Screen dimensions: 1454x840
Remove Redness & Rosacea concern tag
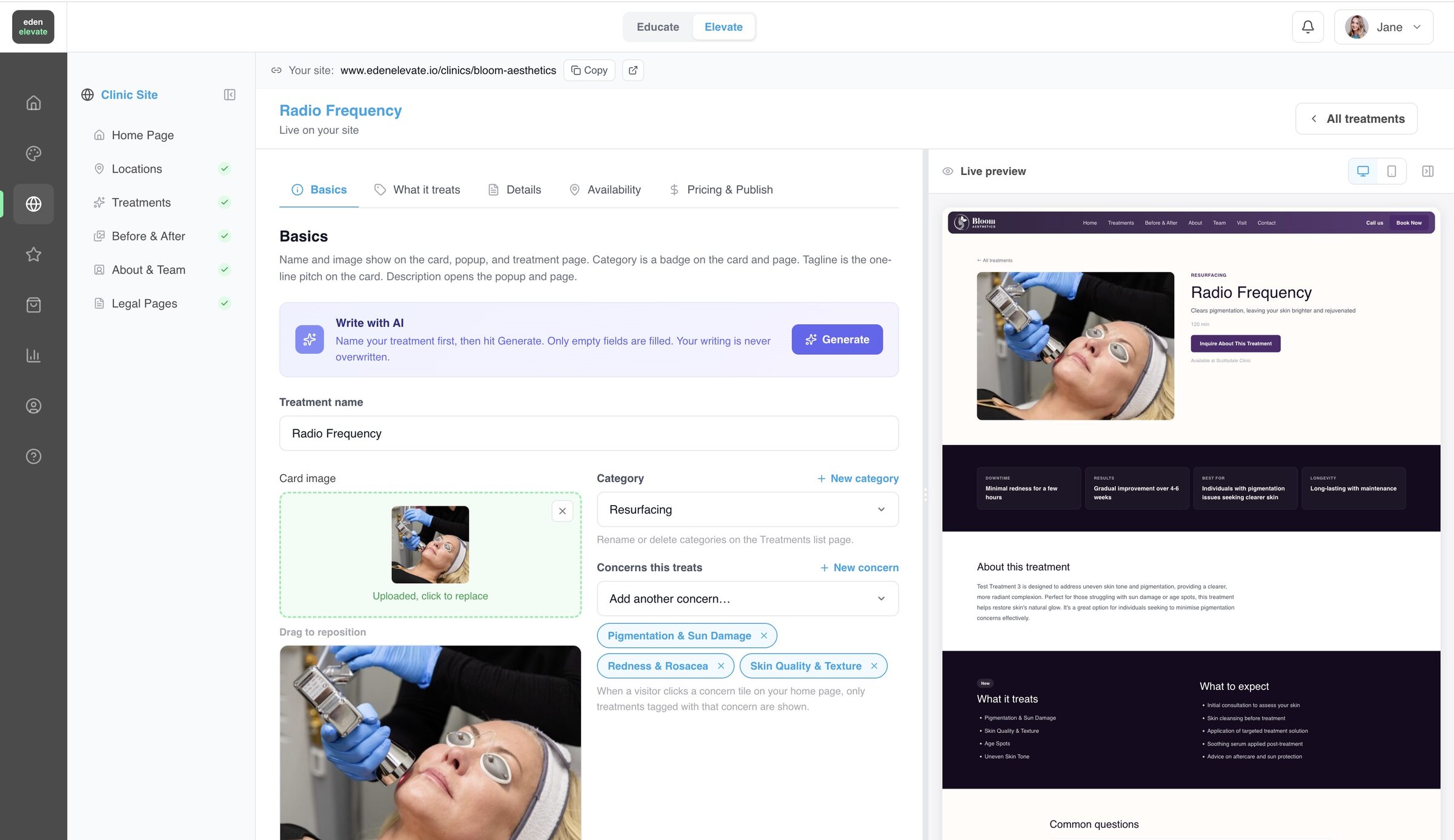pos(721,666)
